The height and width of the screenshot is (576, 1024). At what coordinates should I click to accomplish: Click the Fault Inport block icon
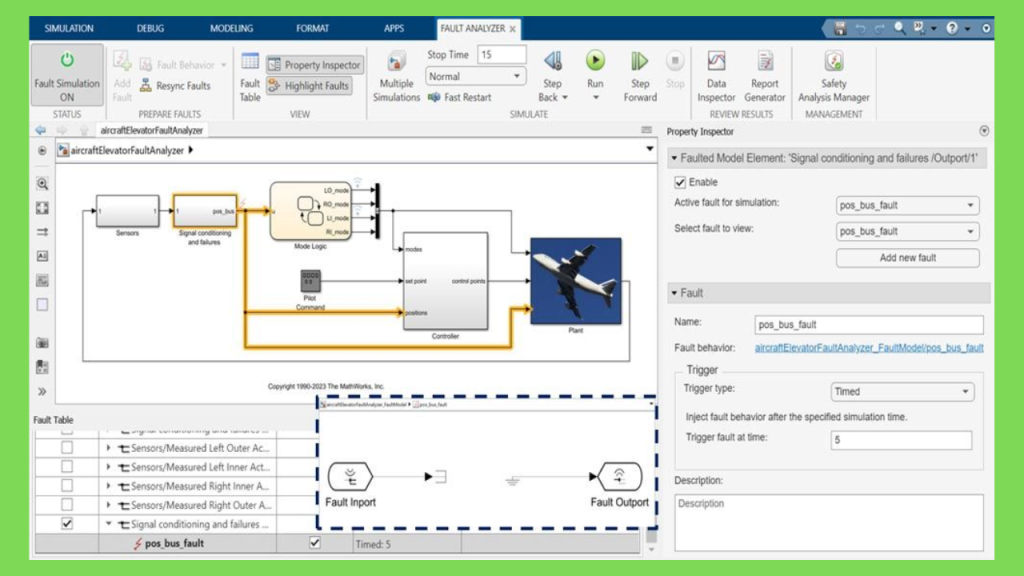pos(350,477)
